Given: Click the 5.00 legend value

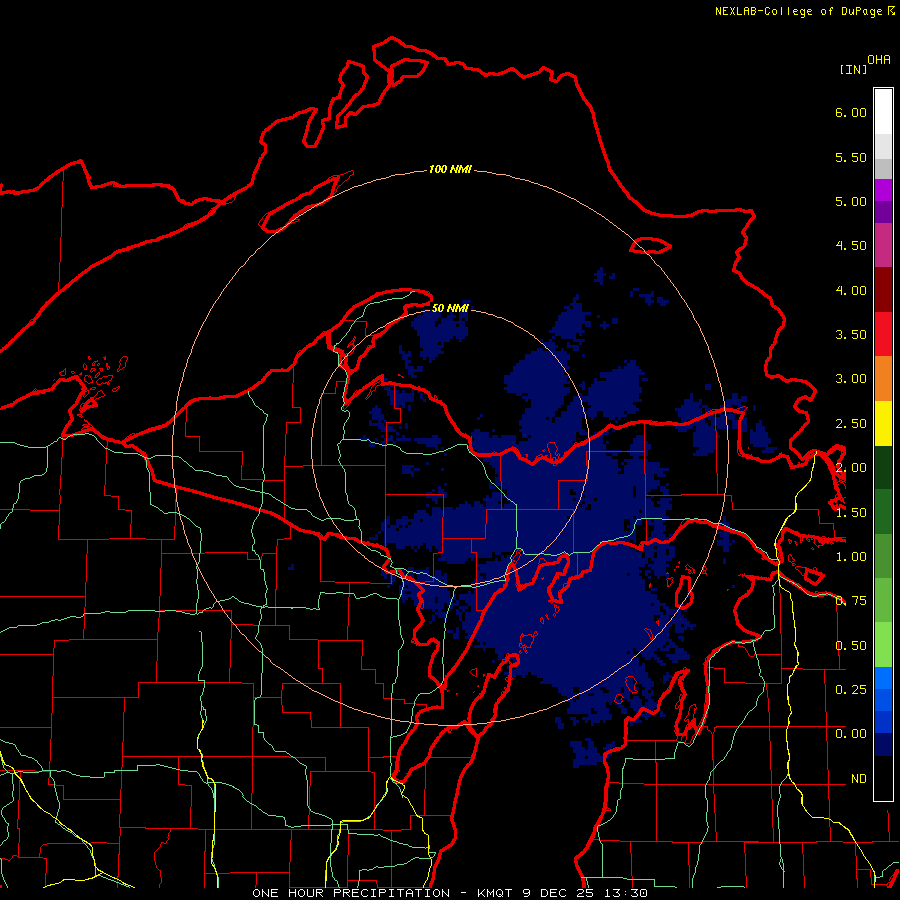Looking at the screenshot, I should (851, 201).
